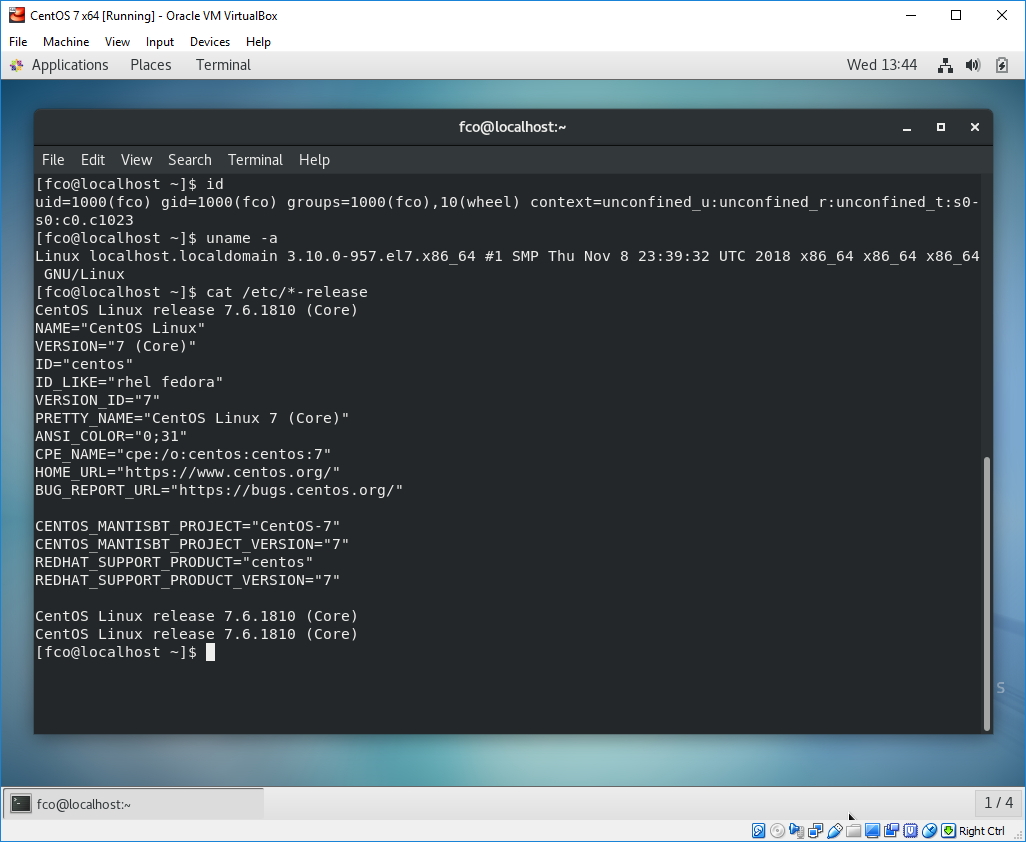The width and height of the screenshot is (1026, 842).
Task: Open the Devices menu in VirtualBox
Action: 209,42
